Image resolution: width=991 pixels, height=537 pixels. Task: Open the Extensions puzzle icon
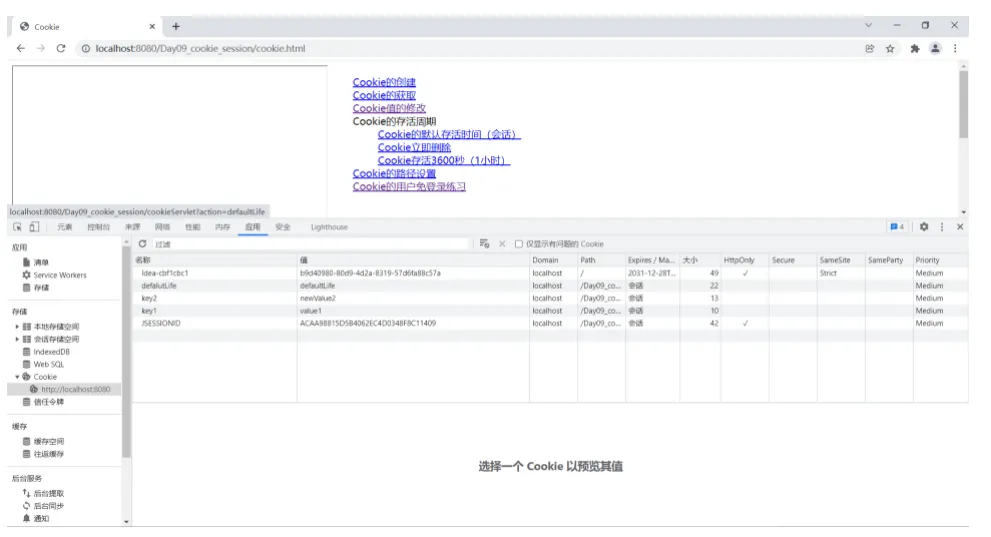915,49
